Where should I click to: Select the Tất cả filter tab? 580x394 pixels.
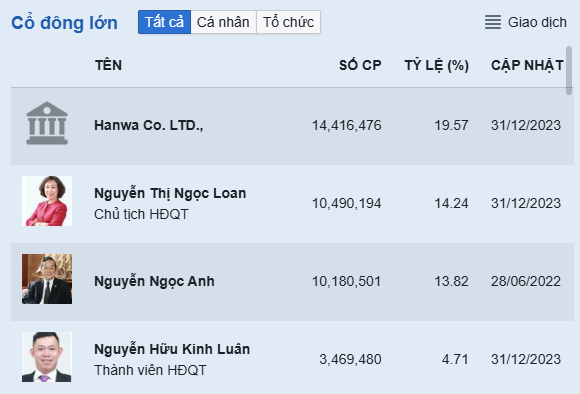coord(164,22)
